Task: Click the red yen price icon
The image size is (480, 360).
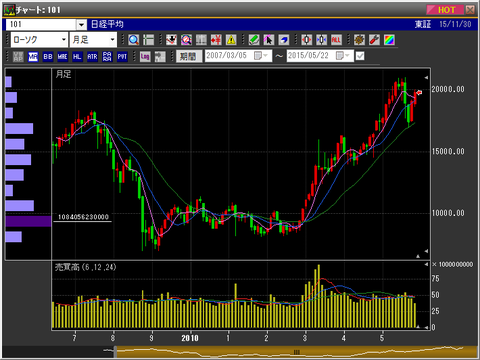Action: pos(216,40)
